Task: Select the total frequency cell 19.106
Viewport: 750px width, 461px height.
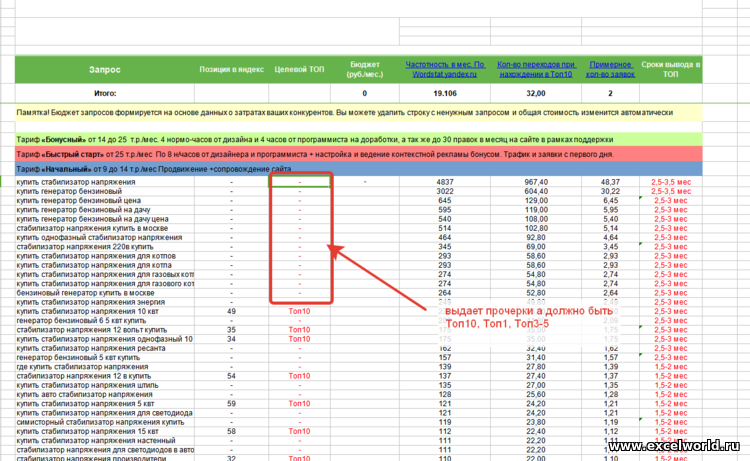Action: click(445, 93)
